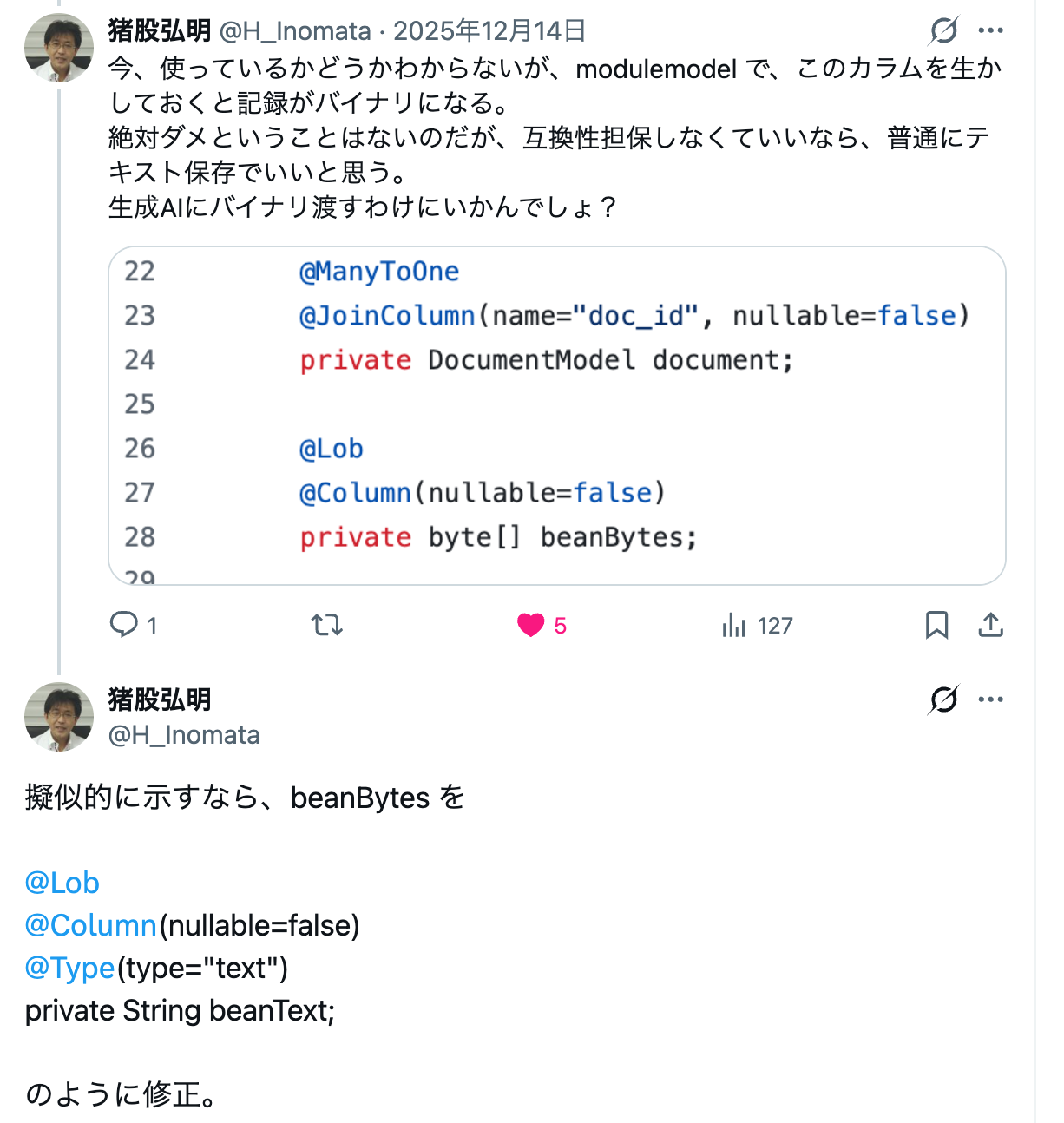Bookmark the first tweet
This screenshot has height=1123, width=1064.
tap(936, 625)
